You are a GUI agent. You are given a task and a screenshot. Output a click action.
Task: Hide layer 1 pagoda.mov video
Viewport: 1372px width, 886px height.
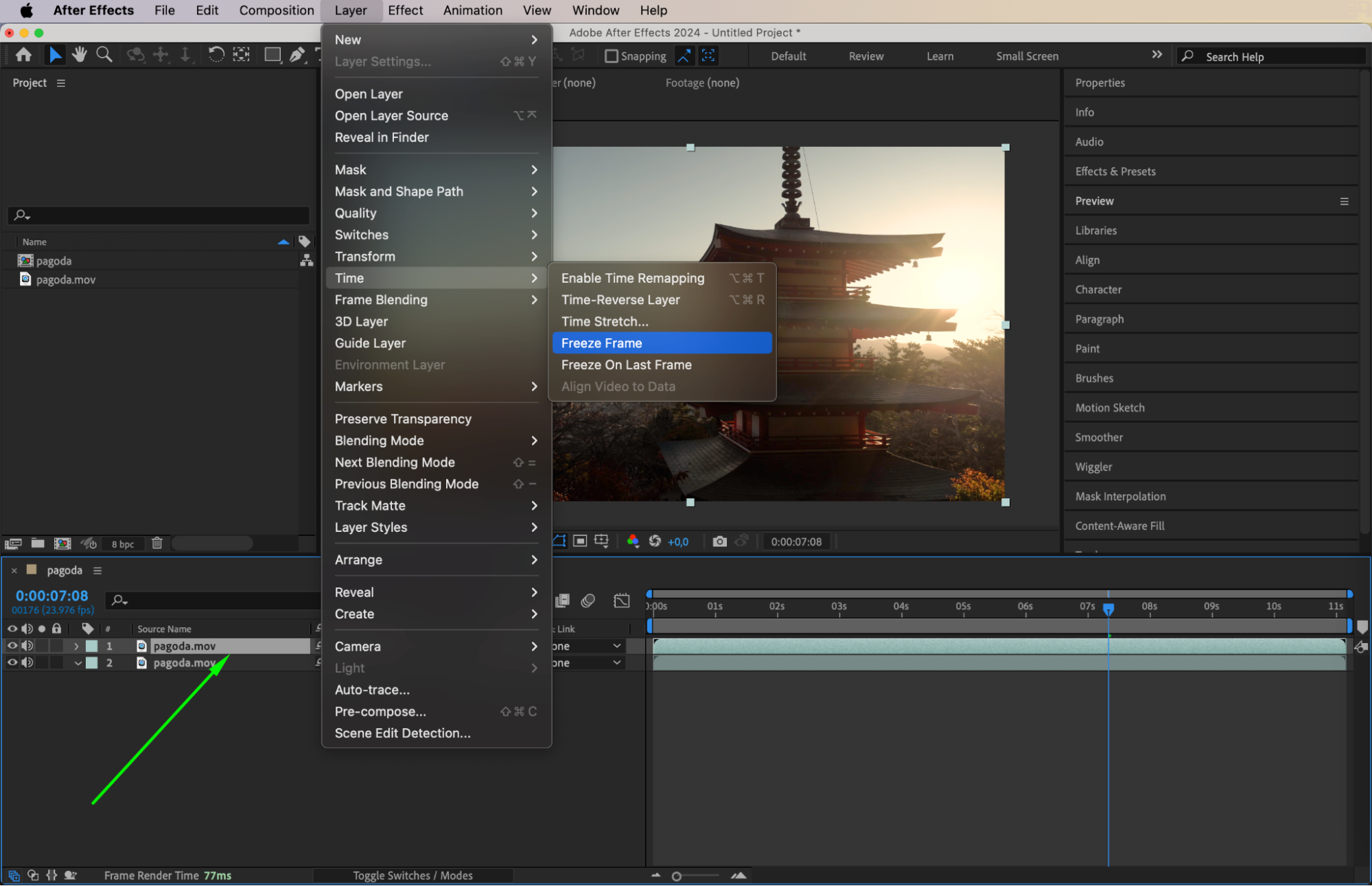[12, 646]
